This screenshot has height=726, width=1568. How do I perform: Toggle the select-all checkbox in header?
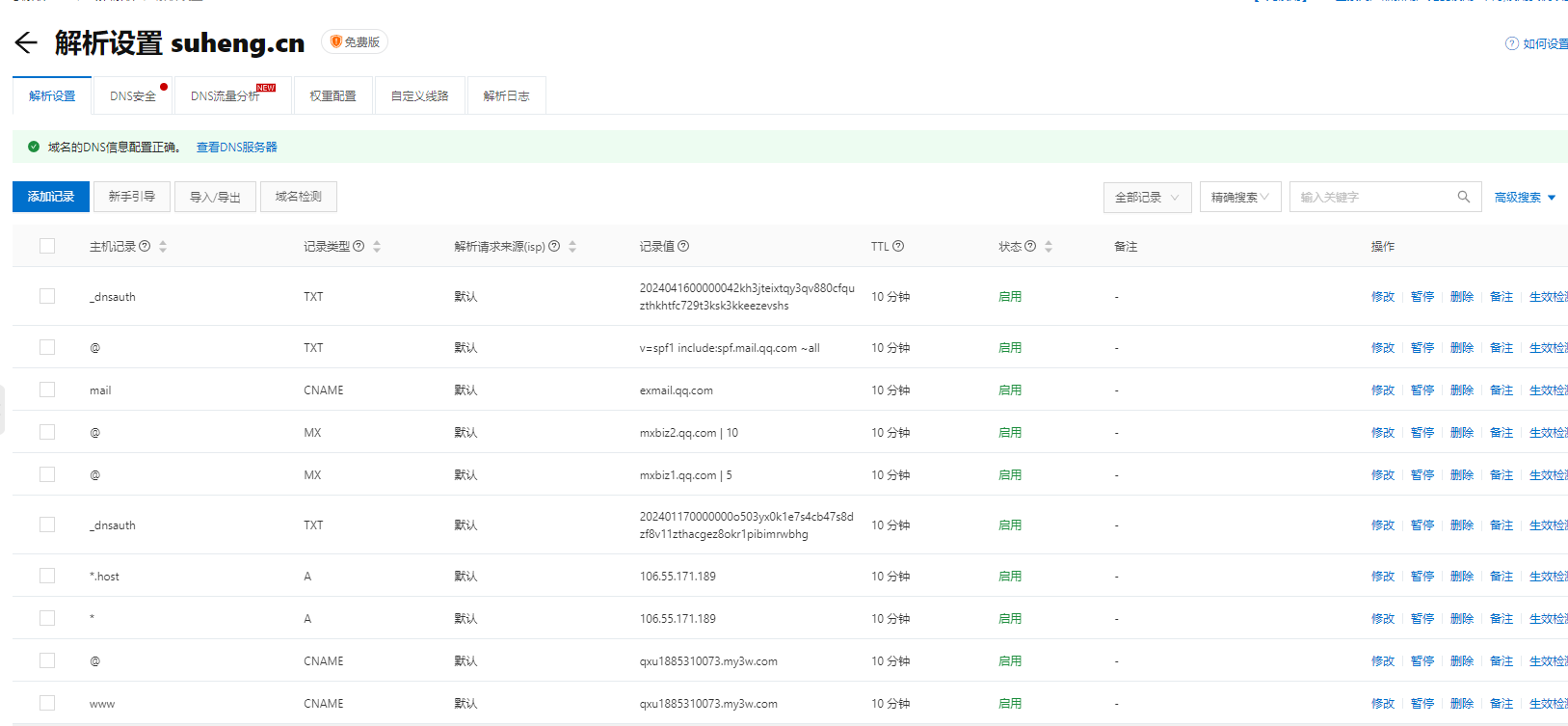click(47, 246)
